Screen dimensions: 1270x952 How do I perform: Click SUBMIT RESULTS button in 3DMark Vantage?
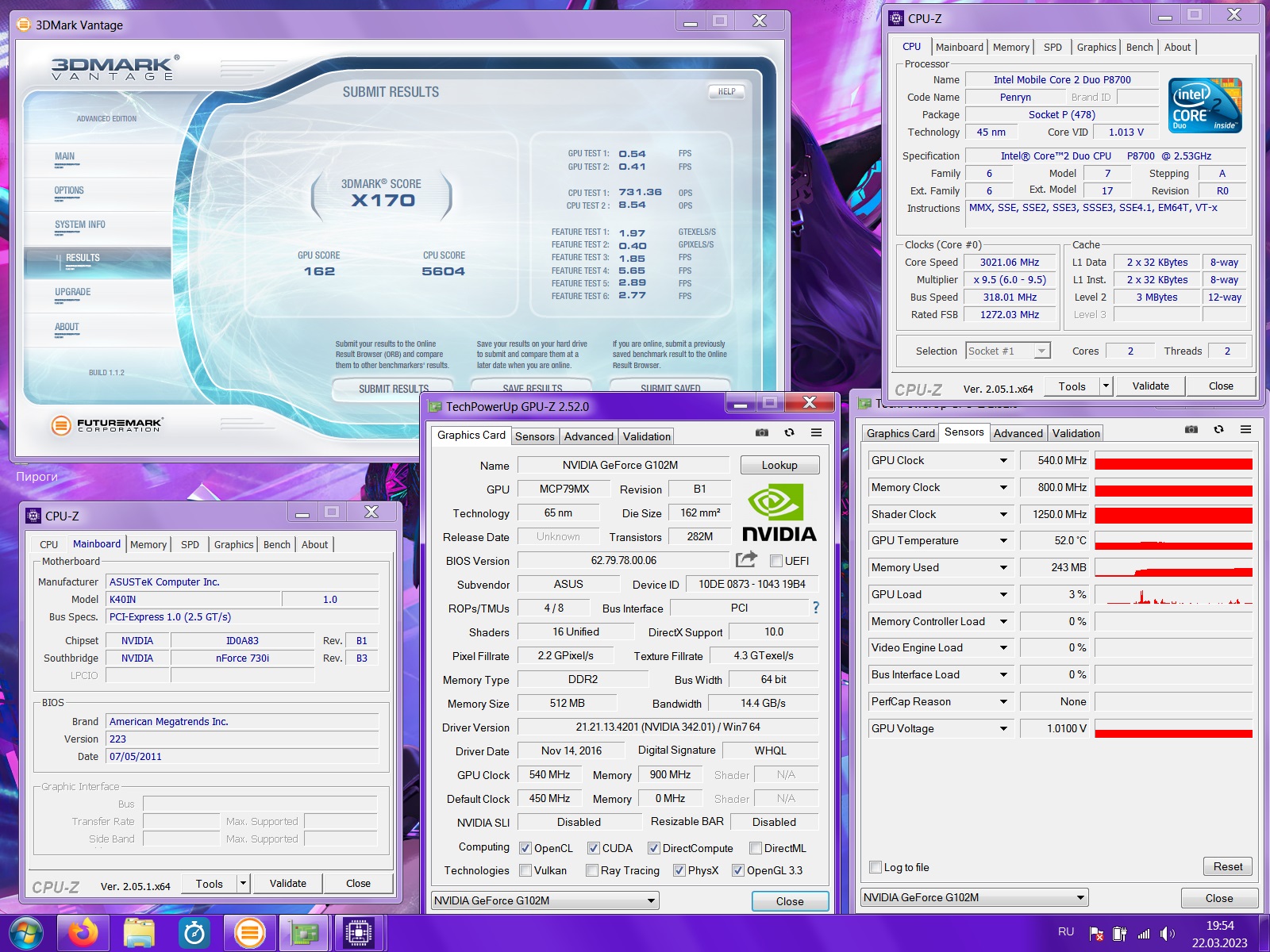click(x=394, y=389)
